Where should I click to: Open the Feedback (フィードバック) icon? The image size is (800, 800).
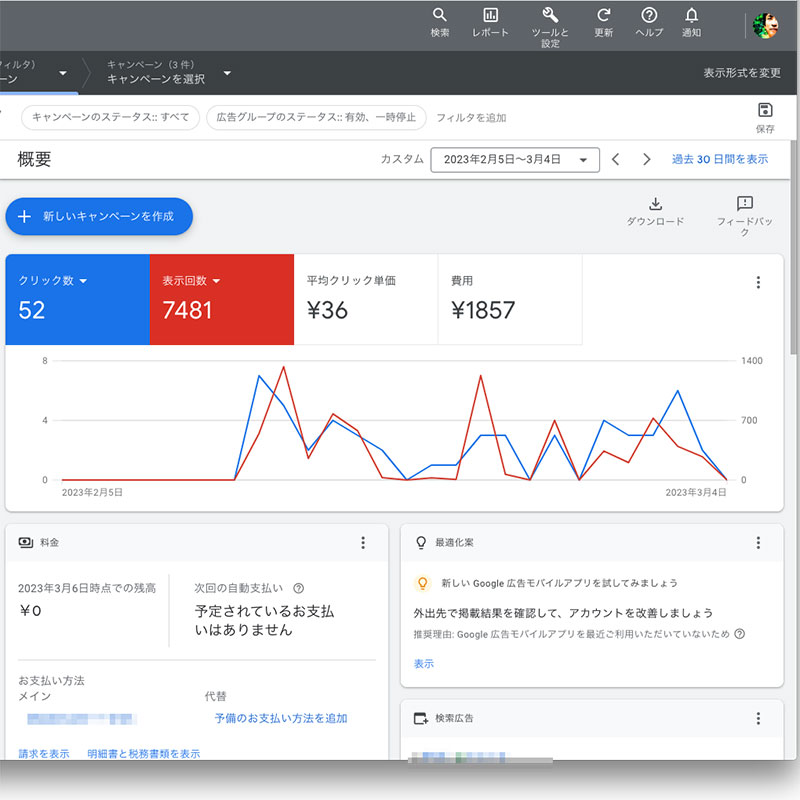(x=745, y=204)
